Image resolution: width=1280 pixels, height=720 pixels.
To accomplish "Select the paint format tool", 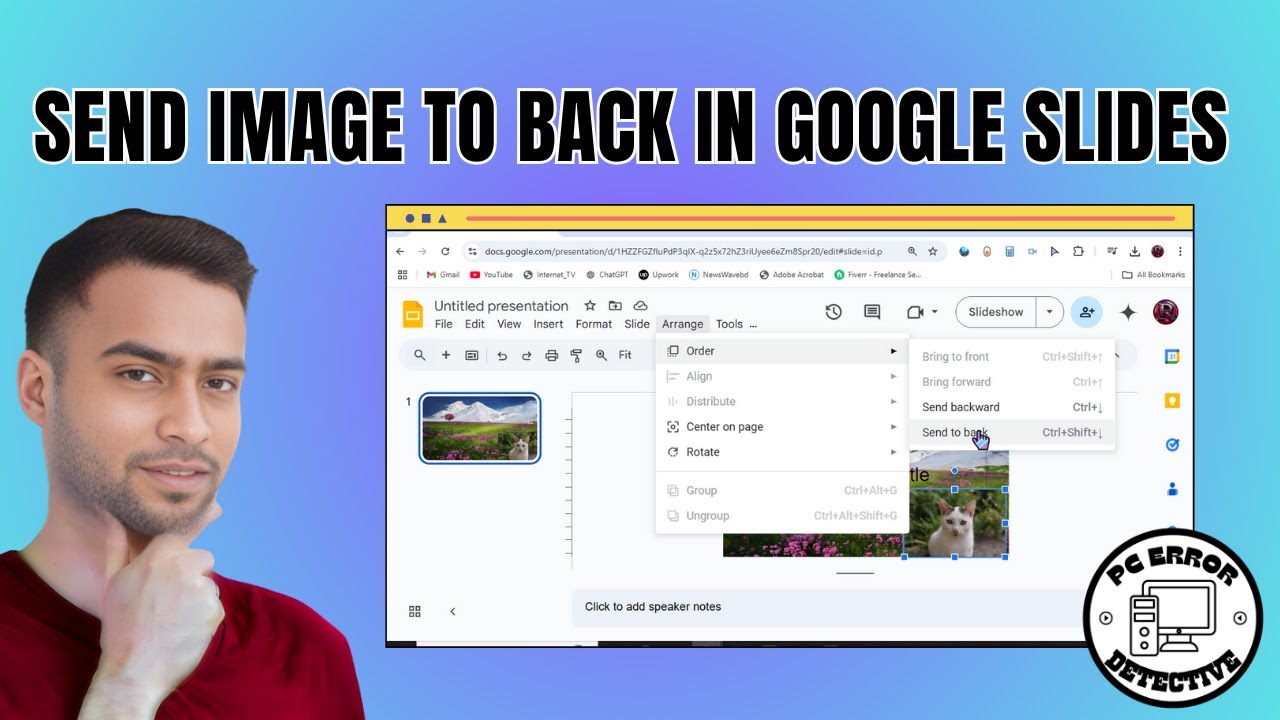I will (x=576, y=355).
